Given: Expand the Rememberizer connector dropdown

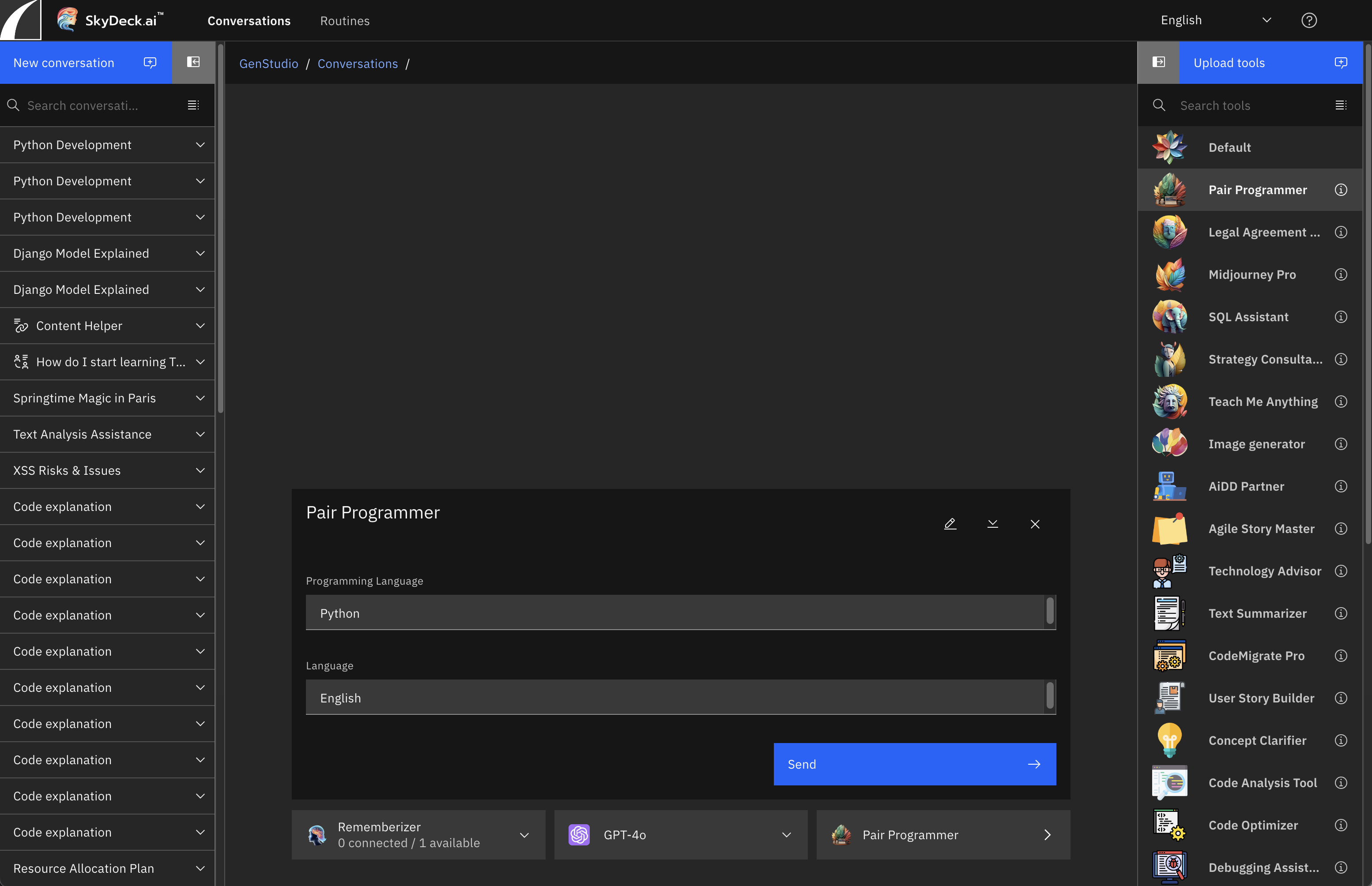Looking at the screenshot, I should click(x=524, y=835).
